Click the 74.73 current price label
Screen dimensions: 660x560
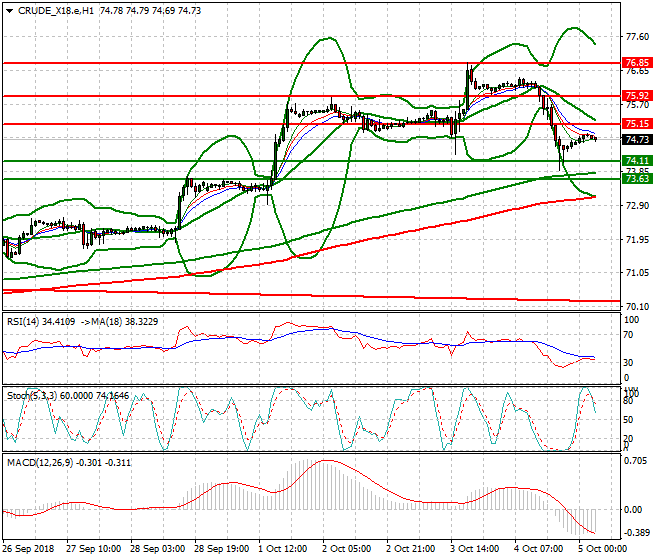pyautogui.click(x=637, y=139)
